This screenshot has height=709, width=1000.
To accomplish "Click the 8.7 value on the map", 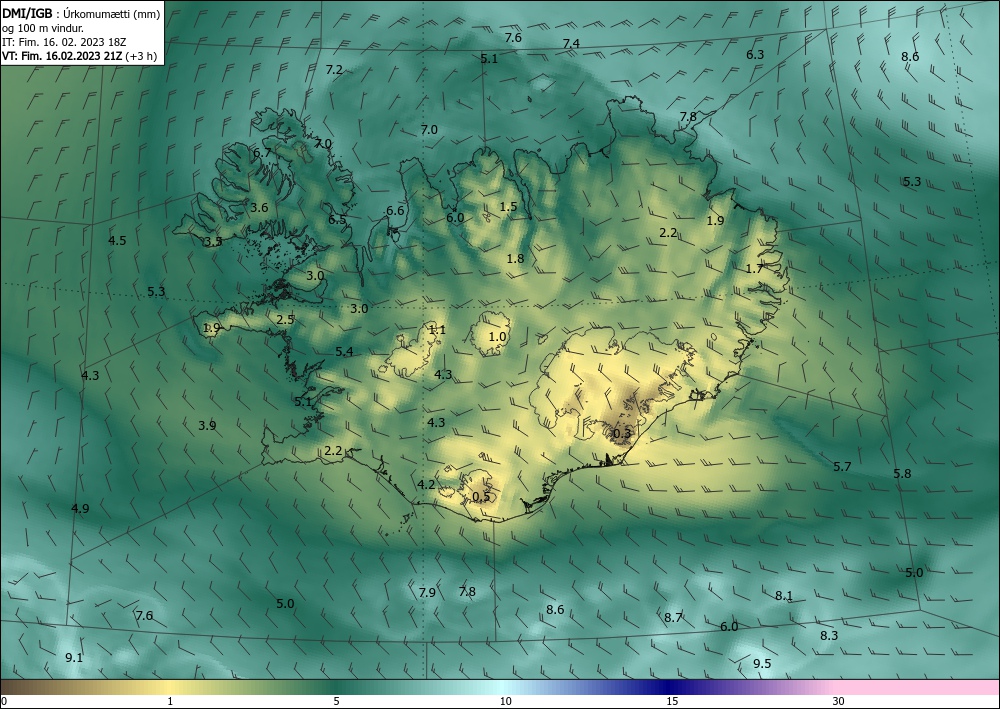I will click(x=673, y=618).
